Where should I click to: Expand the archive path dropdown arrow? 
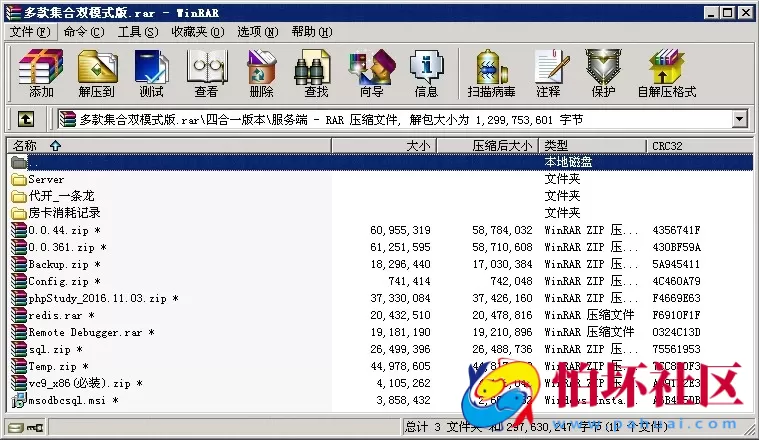tap(739, 119)
